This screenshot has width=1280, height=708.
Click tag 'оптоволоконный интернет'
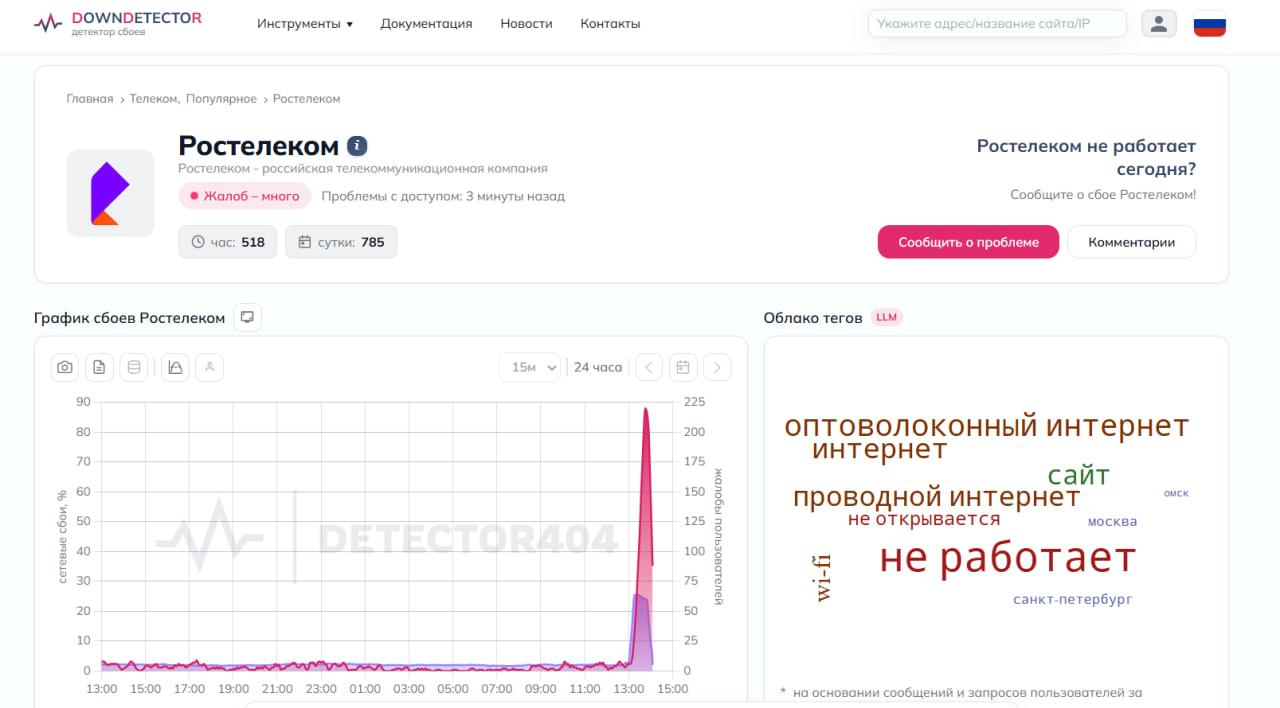coord(986,426)
